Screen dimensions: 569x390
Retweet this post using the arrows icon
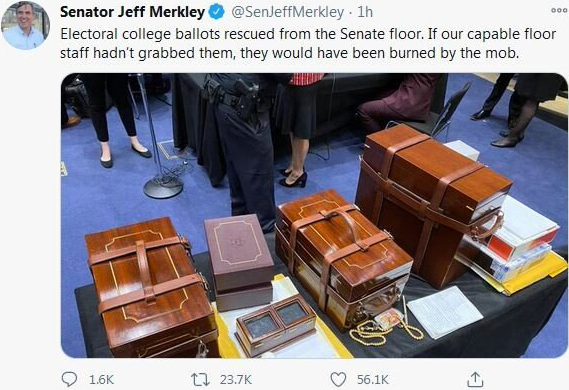tap(200, 379)
